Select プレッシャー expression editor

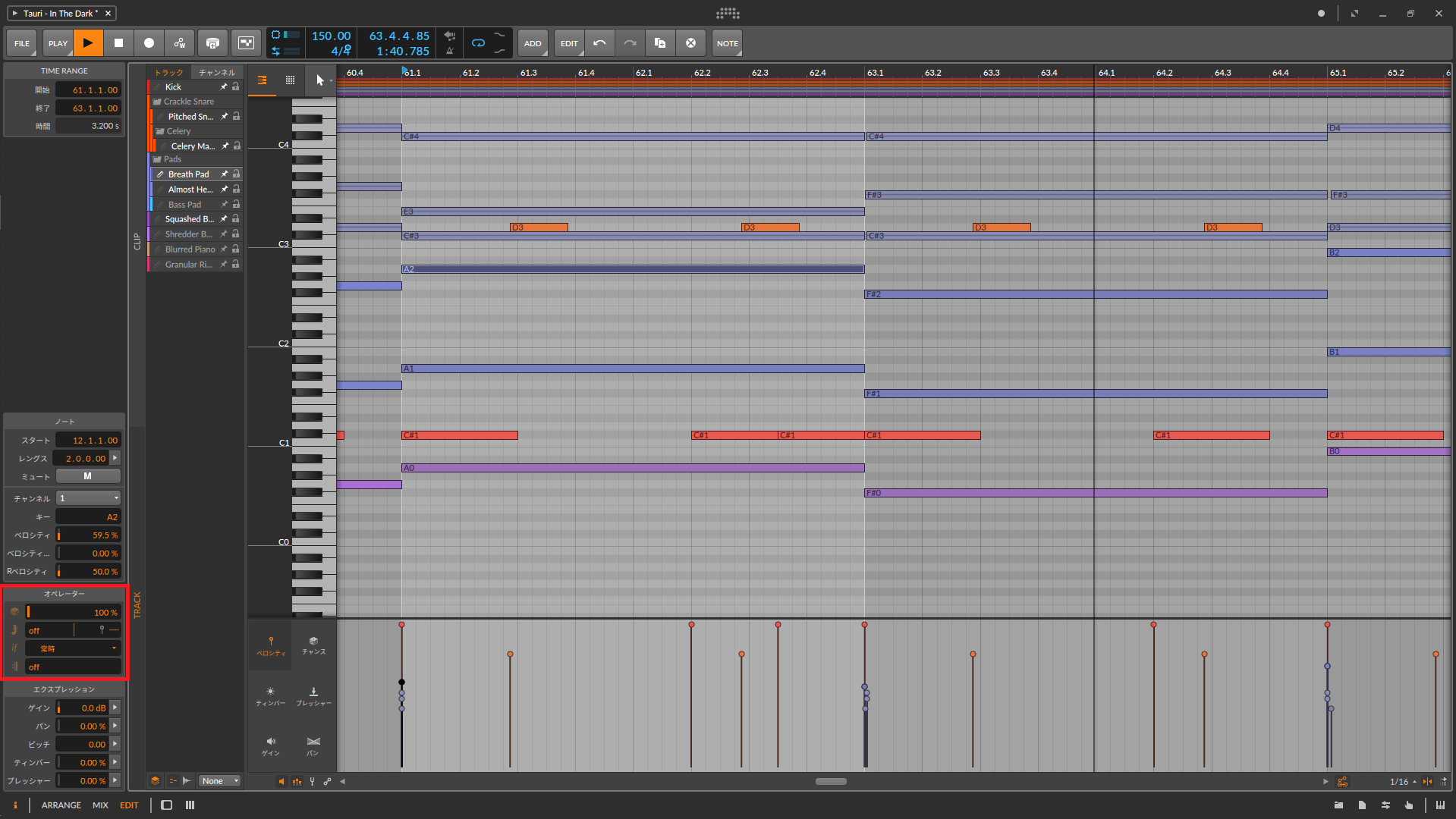point(313,697)
